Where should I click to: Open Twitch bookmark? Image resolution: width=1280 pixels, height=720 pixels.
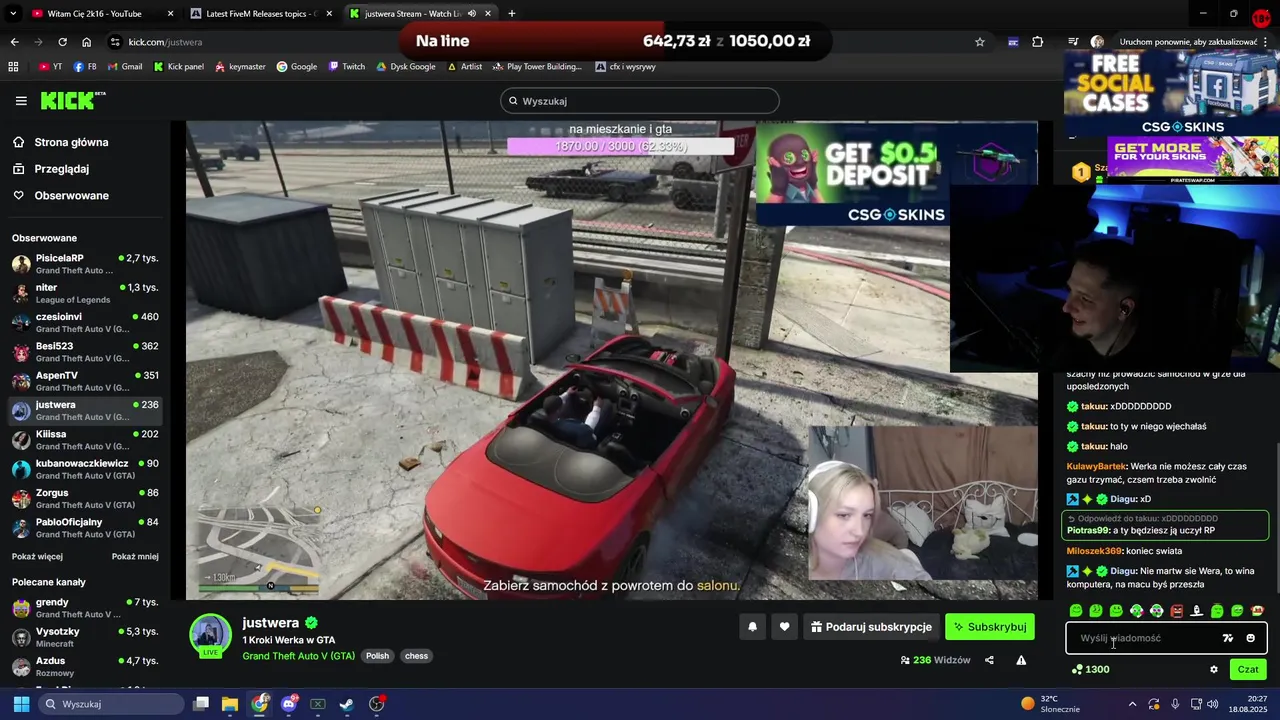[347, 67]
